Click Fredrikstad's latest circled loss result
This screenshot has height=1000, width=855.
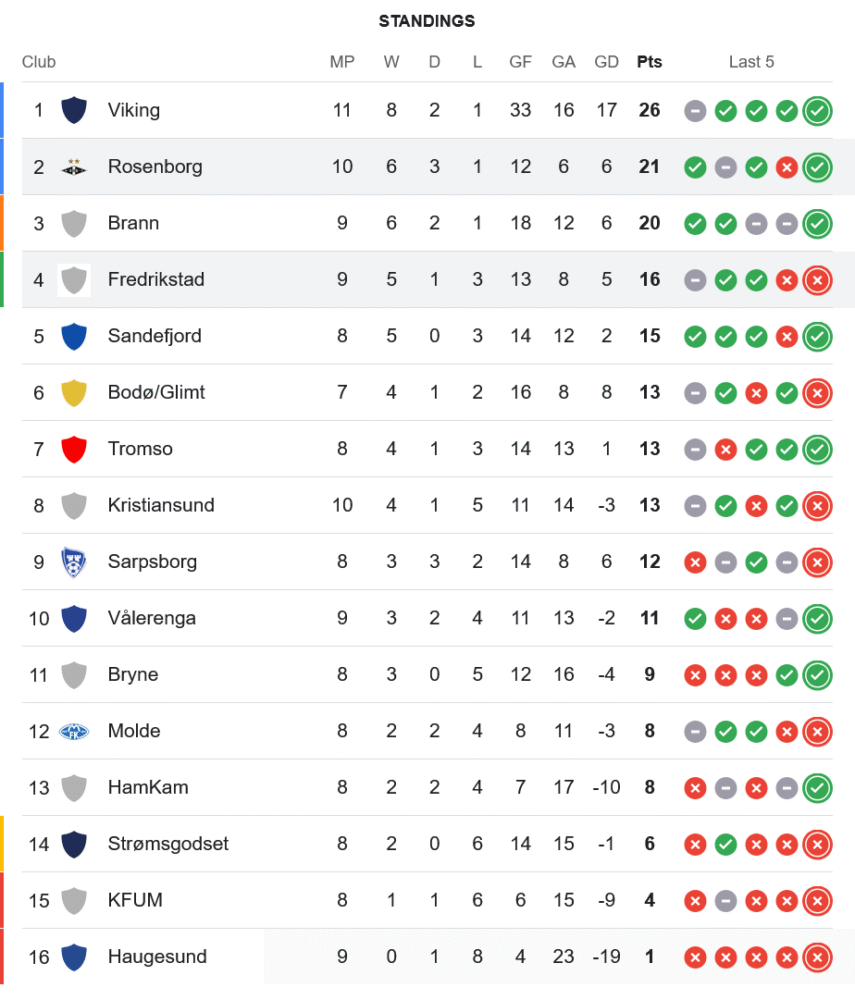(817, 279)
